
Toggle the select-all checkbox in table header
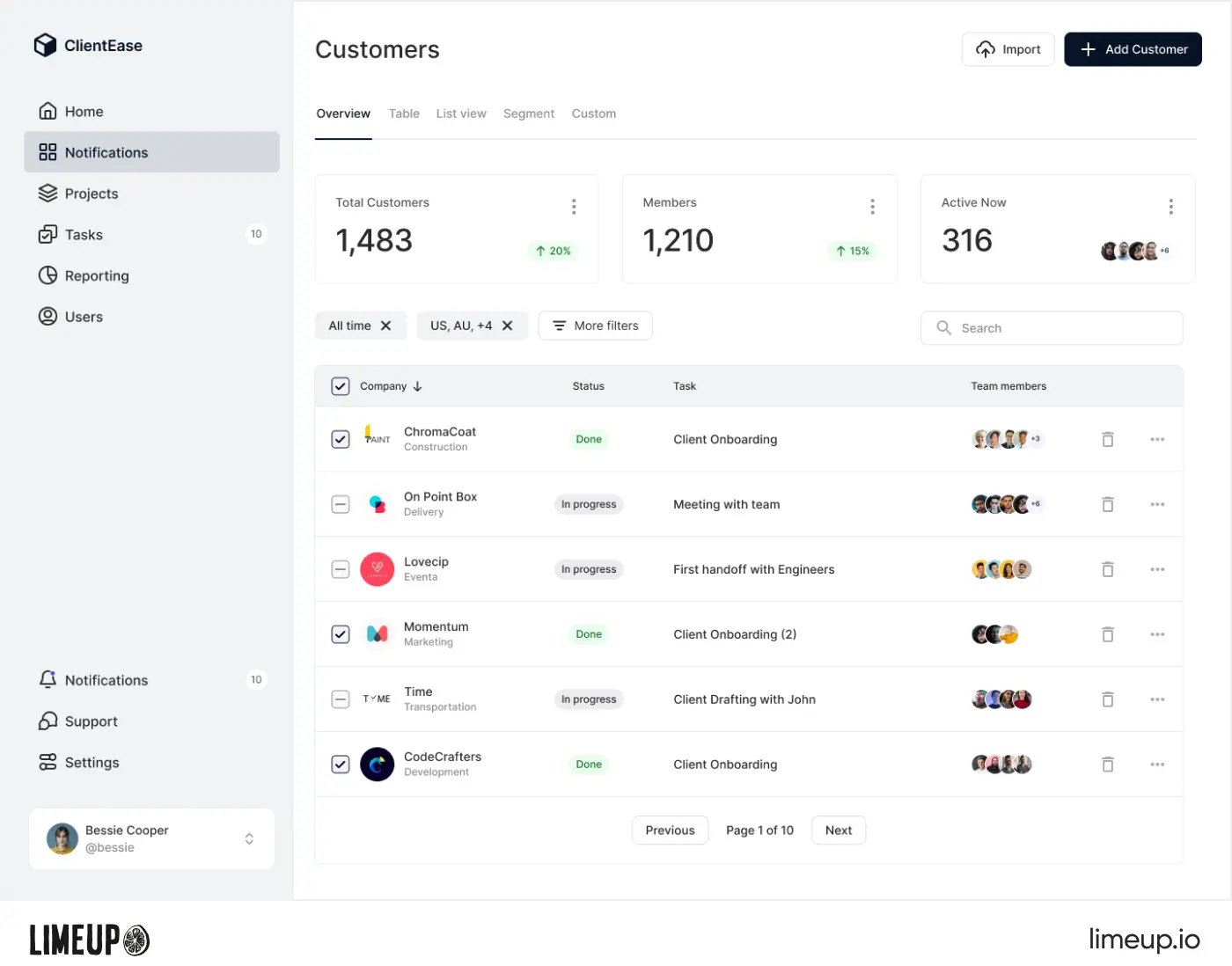click(340, 385)
